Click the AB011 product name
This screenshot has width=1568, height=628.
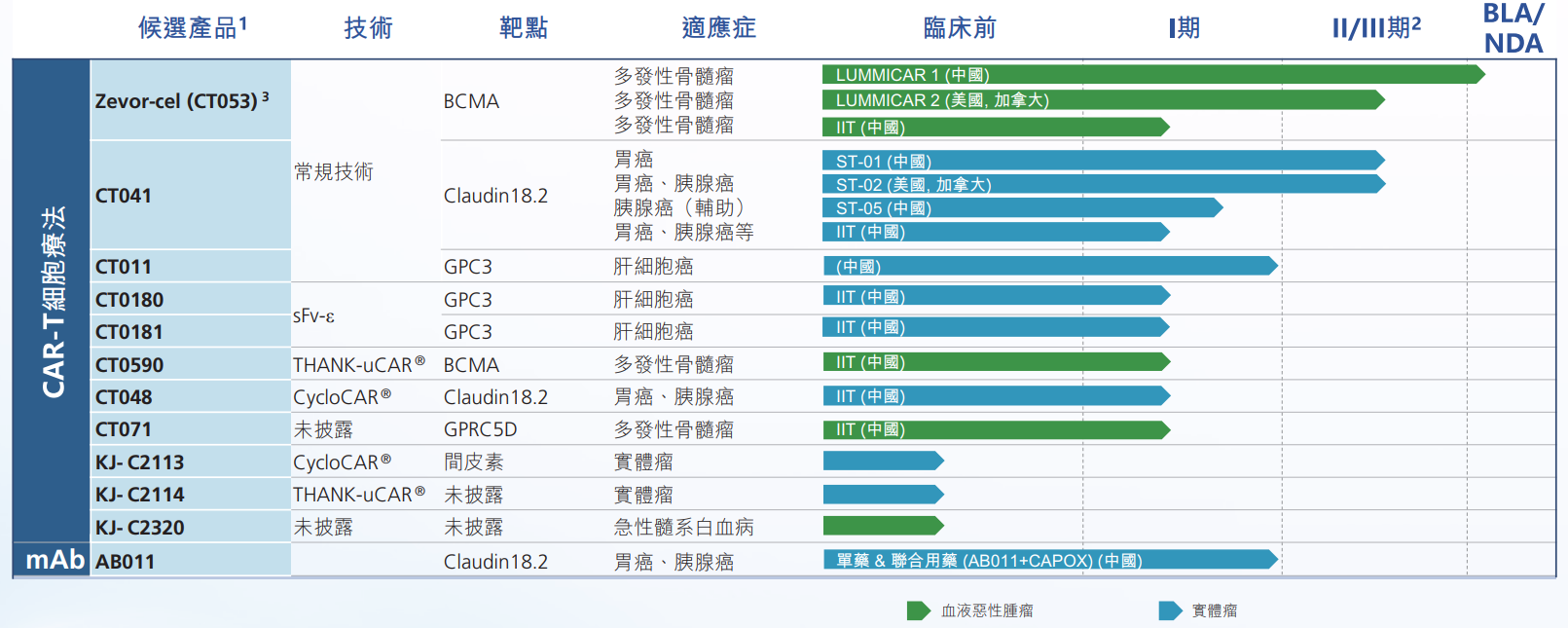pos(125,562)
